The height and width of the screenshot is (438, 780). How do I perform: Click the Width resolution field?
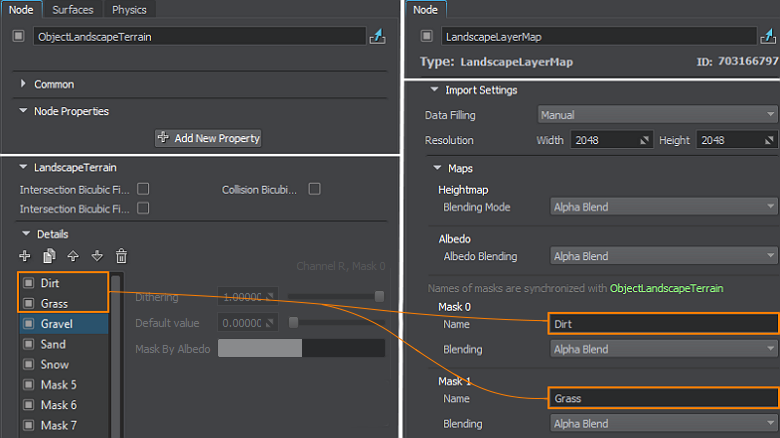tap(611, 140)
